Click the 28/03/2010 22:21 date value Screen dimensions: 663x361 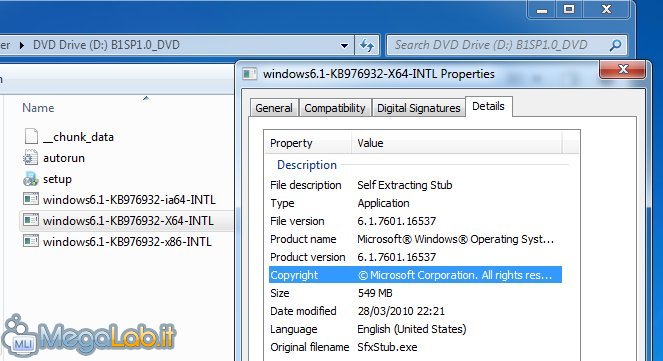pos(401,311)
